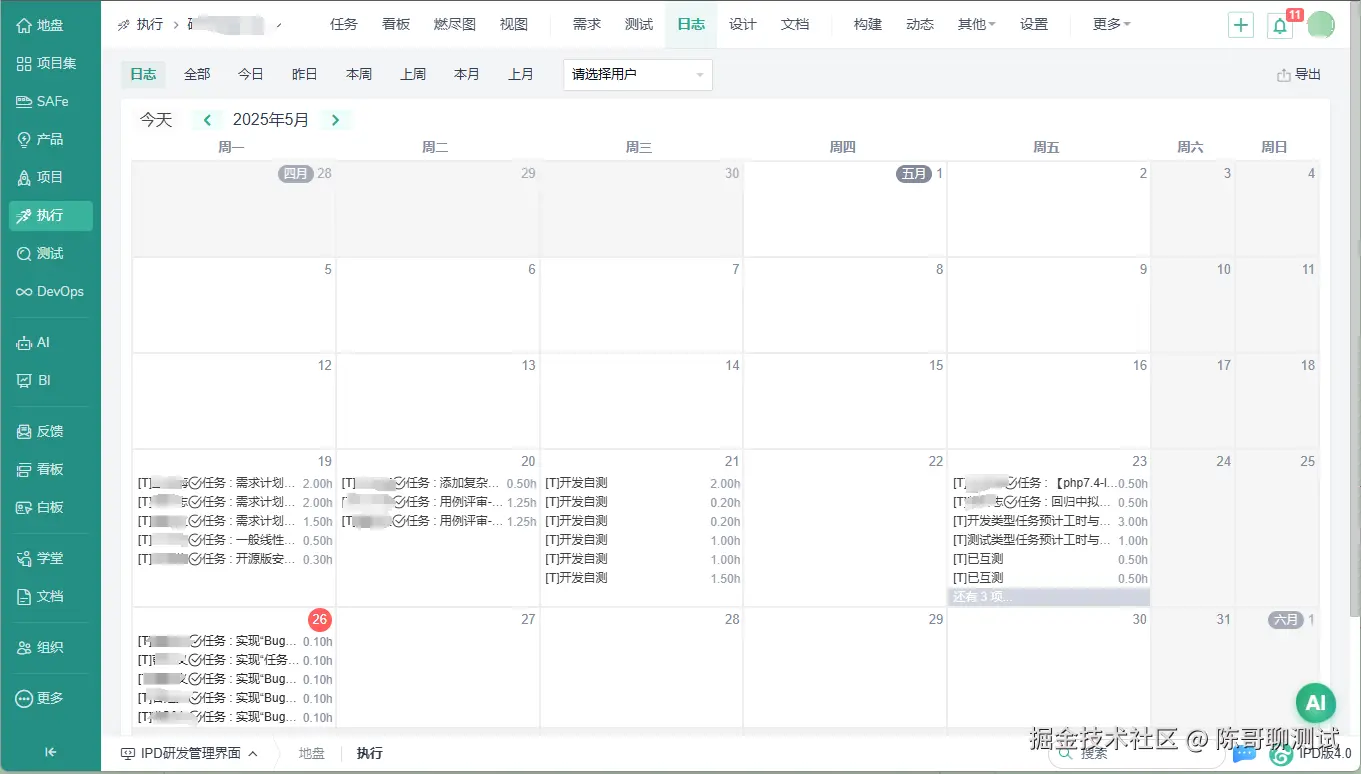1361x774 pixels.
Task: Click 执行 in bottom bar
Action: pyautogui.click(x=370, y=753)
